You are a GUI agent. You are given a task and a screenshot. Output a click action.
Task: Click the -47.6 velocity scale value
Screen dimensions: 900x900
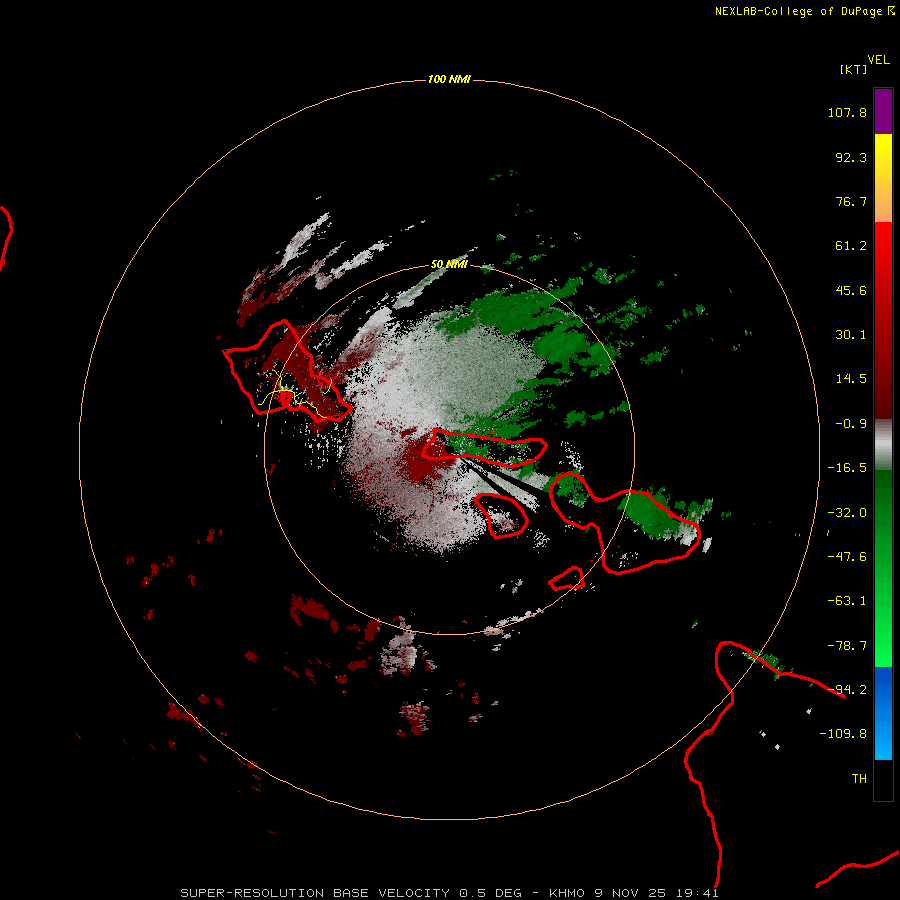(x=847, y=557)
